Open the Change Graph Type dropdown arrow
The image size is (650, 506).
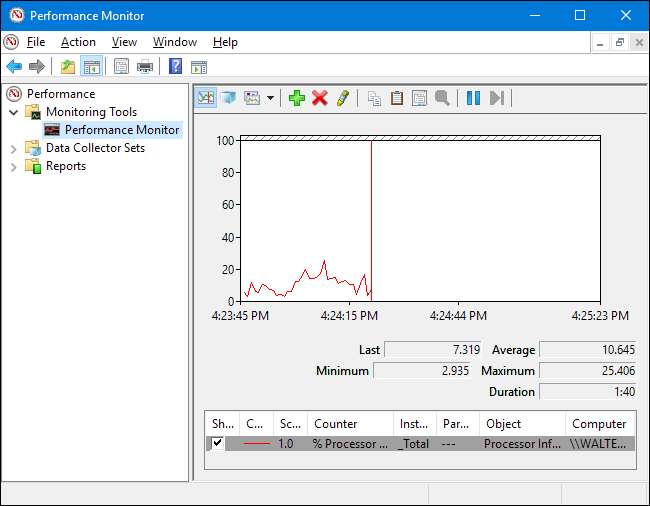coord(270,98)
